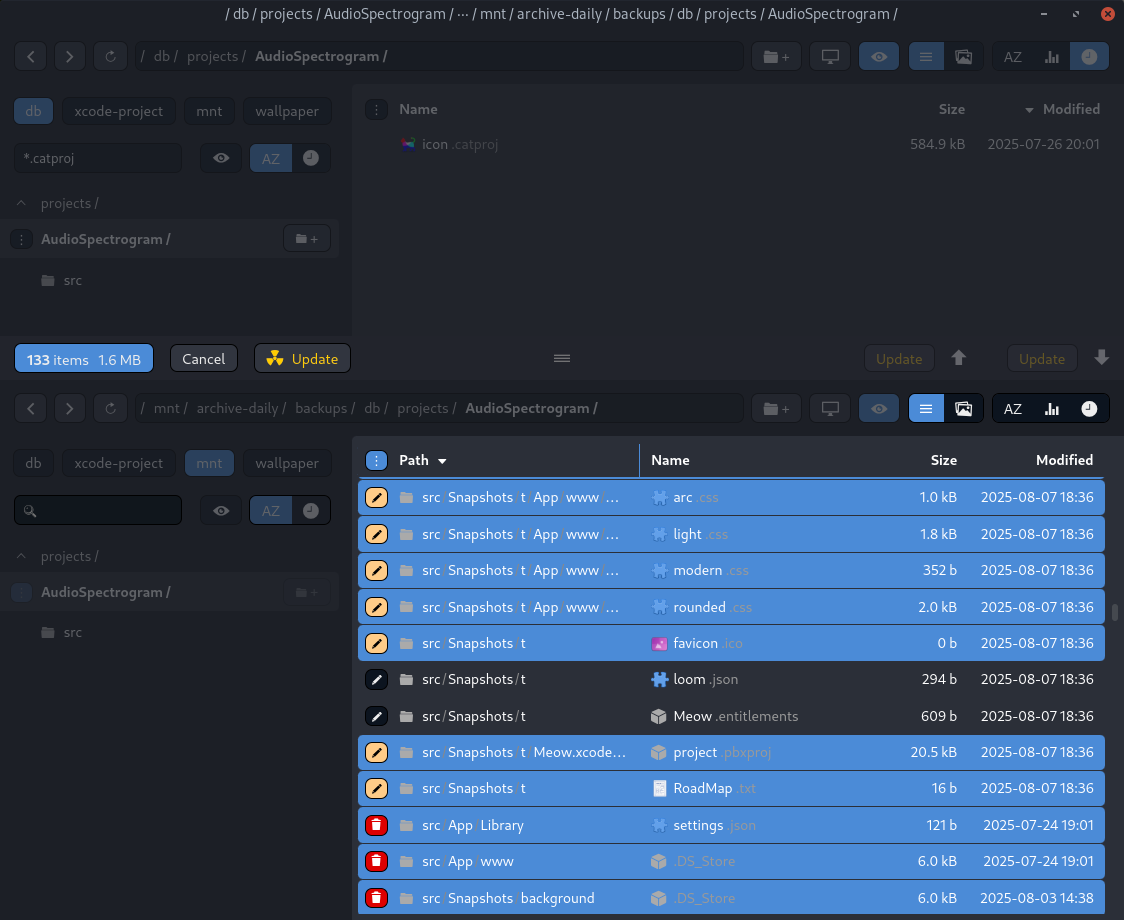
Task: Click the yellow Update button with the radiation icon
Action: point(303,359)
